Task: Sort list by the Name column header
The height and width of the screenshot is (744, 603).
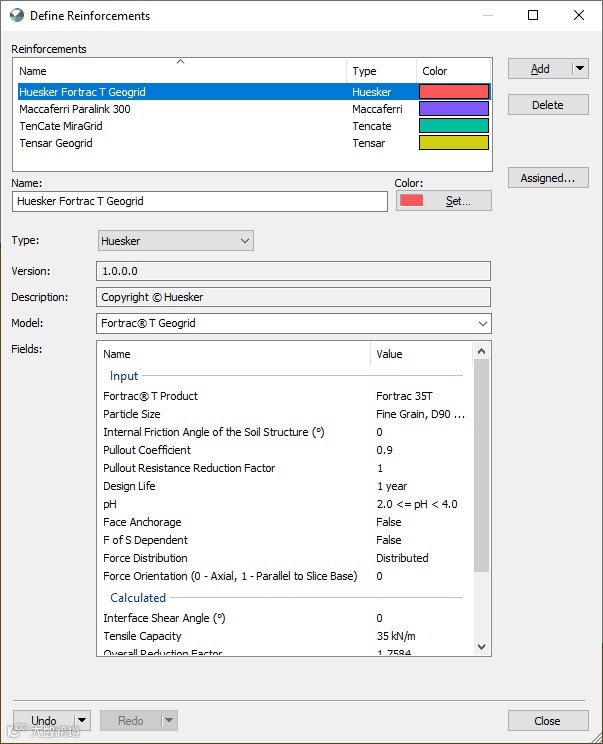Action: point(180,71)
